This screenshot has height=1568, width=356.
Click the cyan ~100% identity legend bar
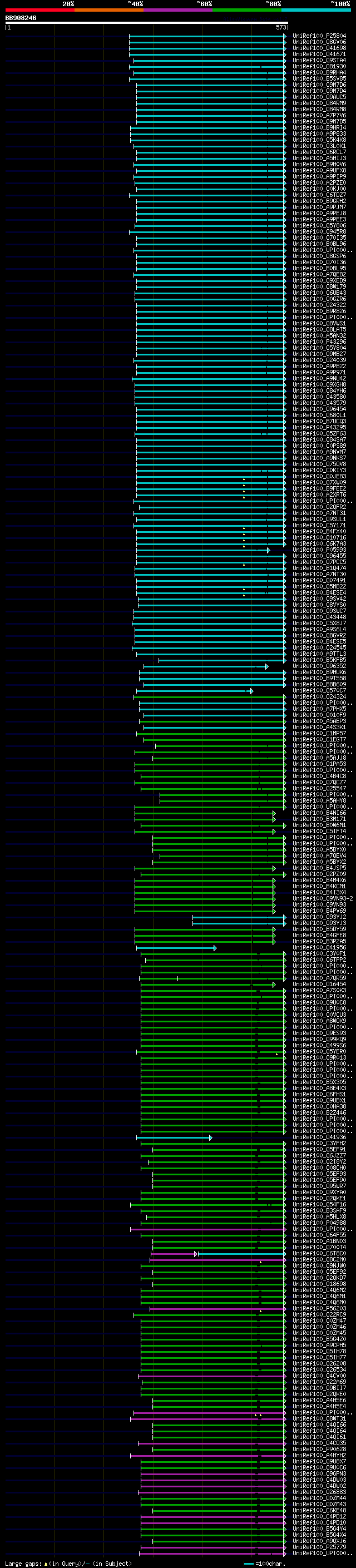[x=316, y=10]
